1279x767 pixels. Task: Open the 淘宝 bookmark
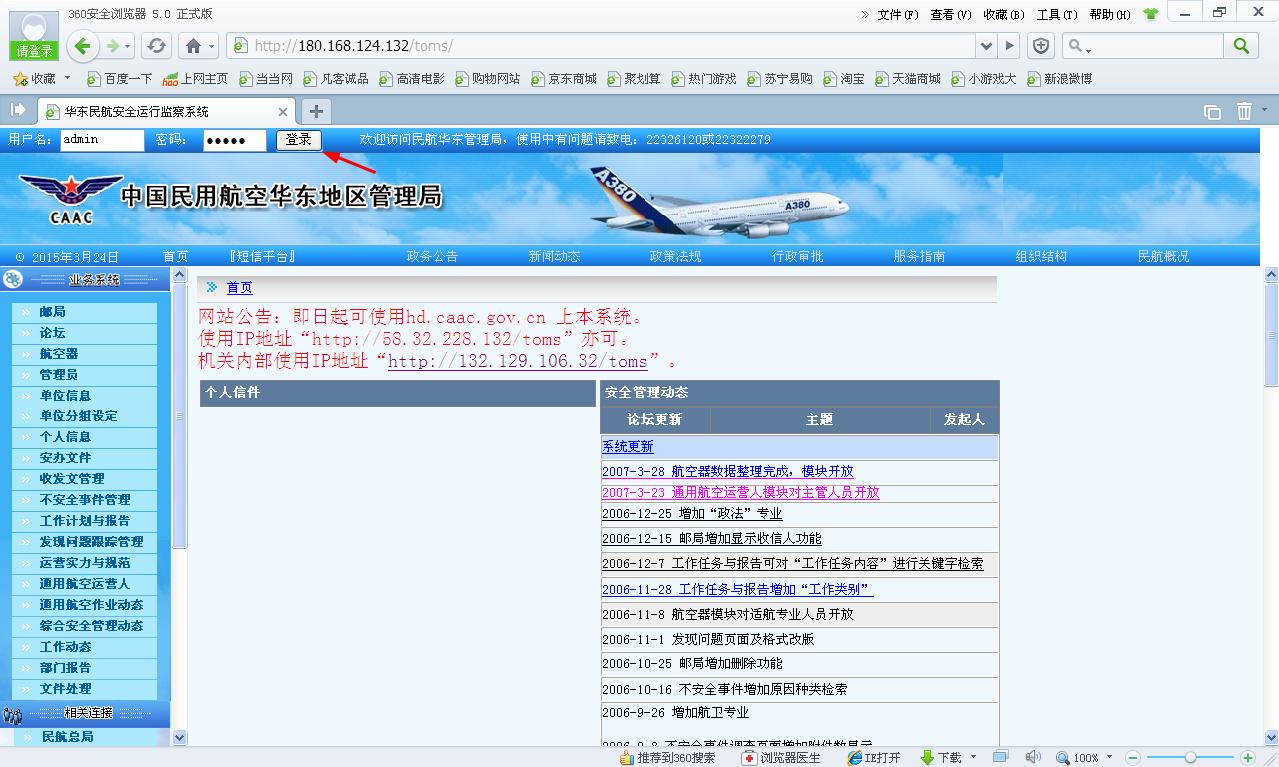(x=844, y=78)
